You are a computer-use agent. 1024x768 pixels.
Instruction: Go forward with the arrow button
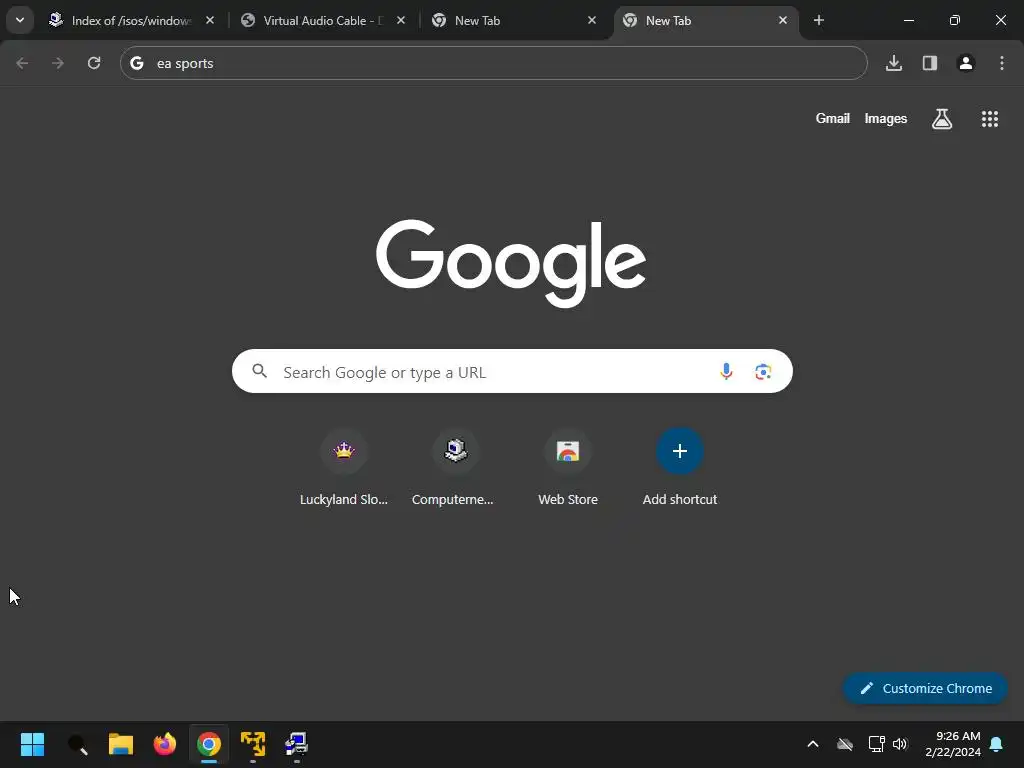point(58,63)
